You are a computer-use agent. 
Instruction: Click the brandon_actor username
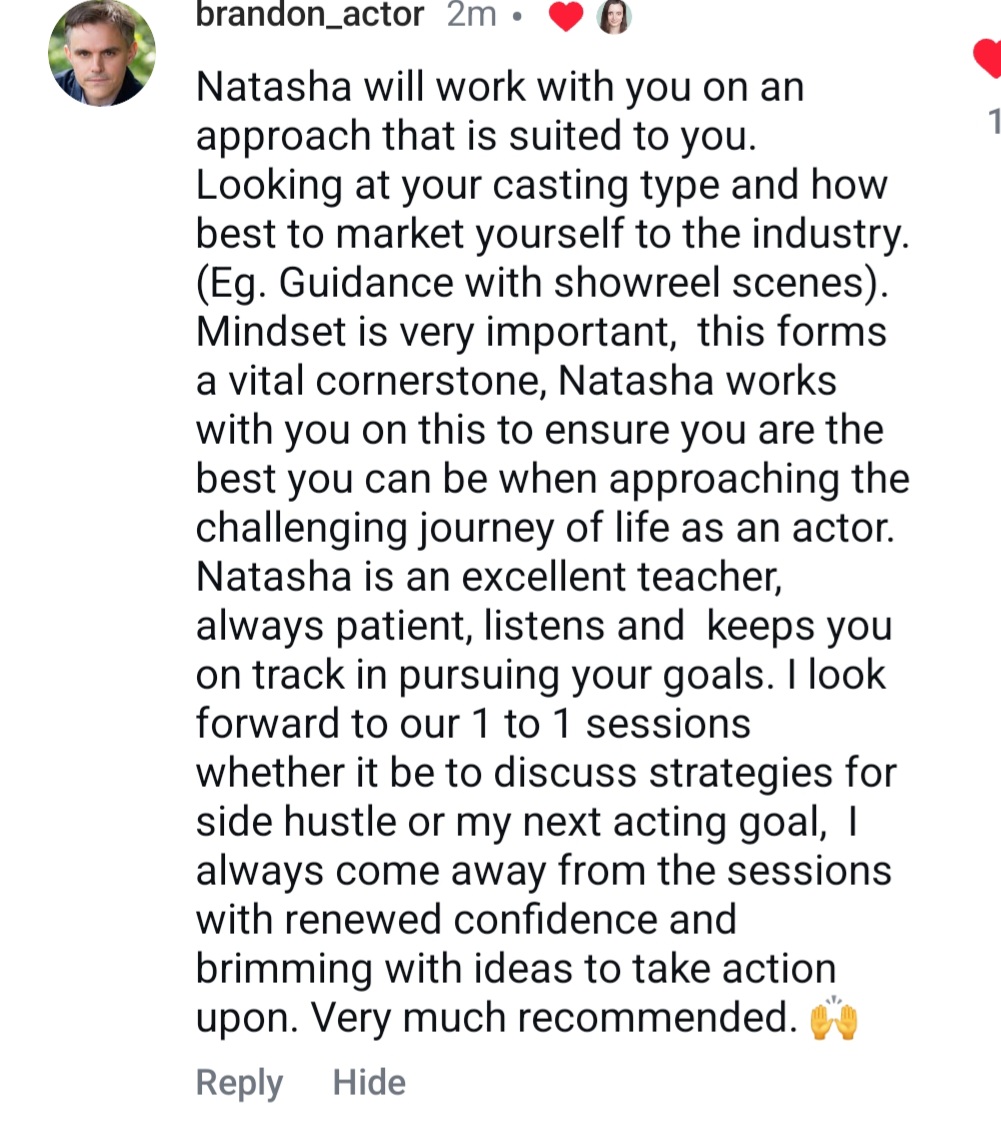310,15
